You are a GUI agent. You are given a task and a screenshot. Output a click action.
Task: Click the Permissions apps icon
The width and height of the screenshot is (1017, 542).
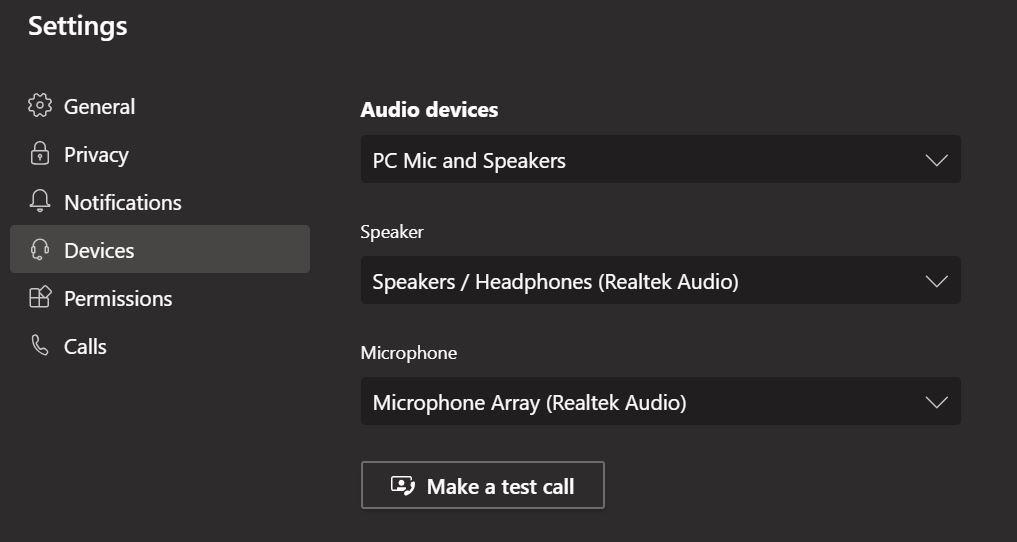[40, 298]
